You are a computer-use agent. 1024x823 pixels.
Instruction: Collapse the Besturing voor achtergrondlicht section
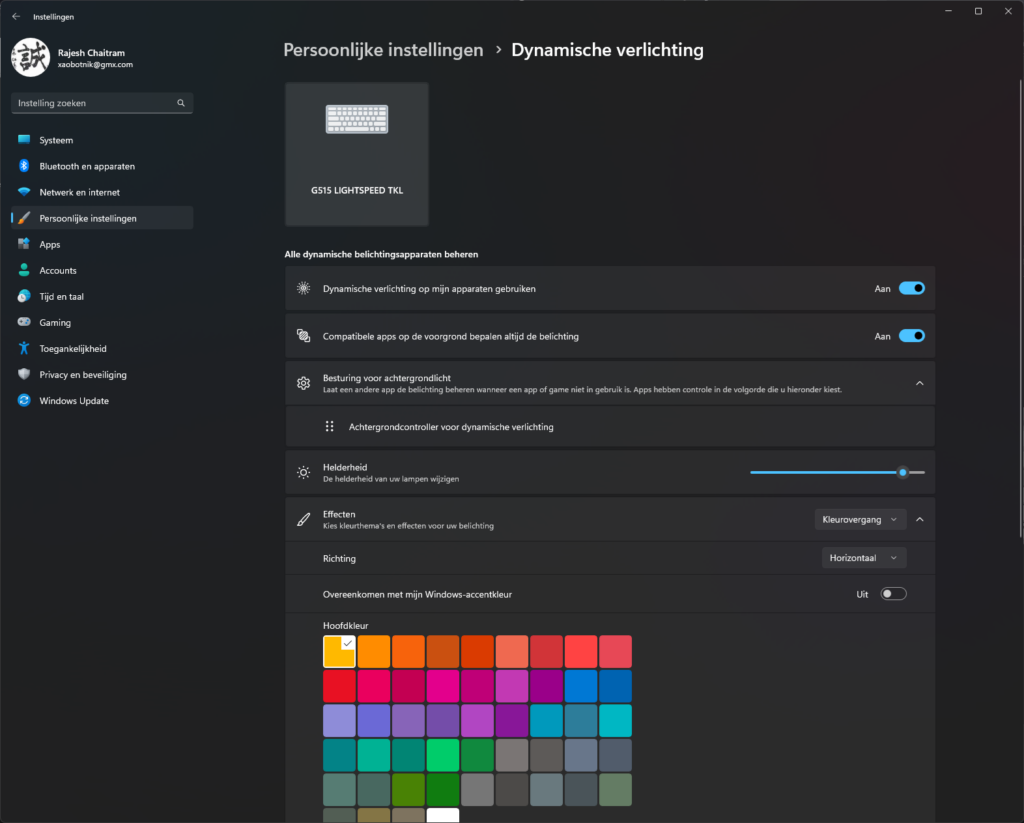point(920,383)
